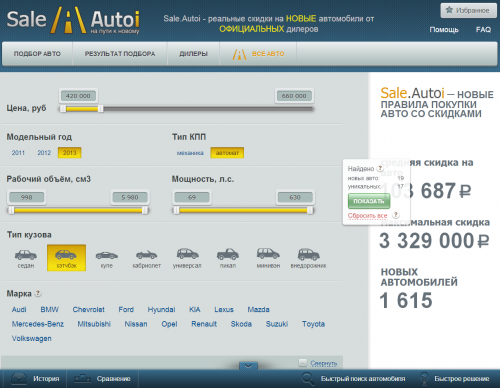Select the sedan body type icon

(x=26, y=255)
